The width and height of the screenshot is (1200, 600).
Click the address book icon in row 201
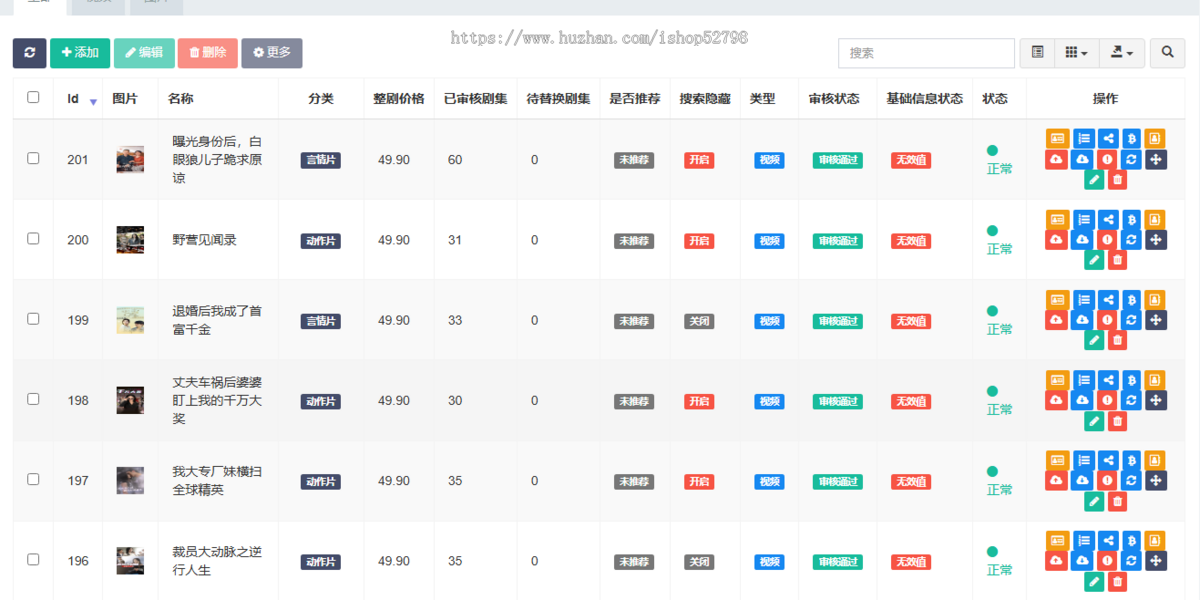click(x=1154, y=138)
